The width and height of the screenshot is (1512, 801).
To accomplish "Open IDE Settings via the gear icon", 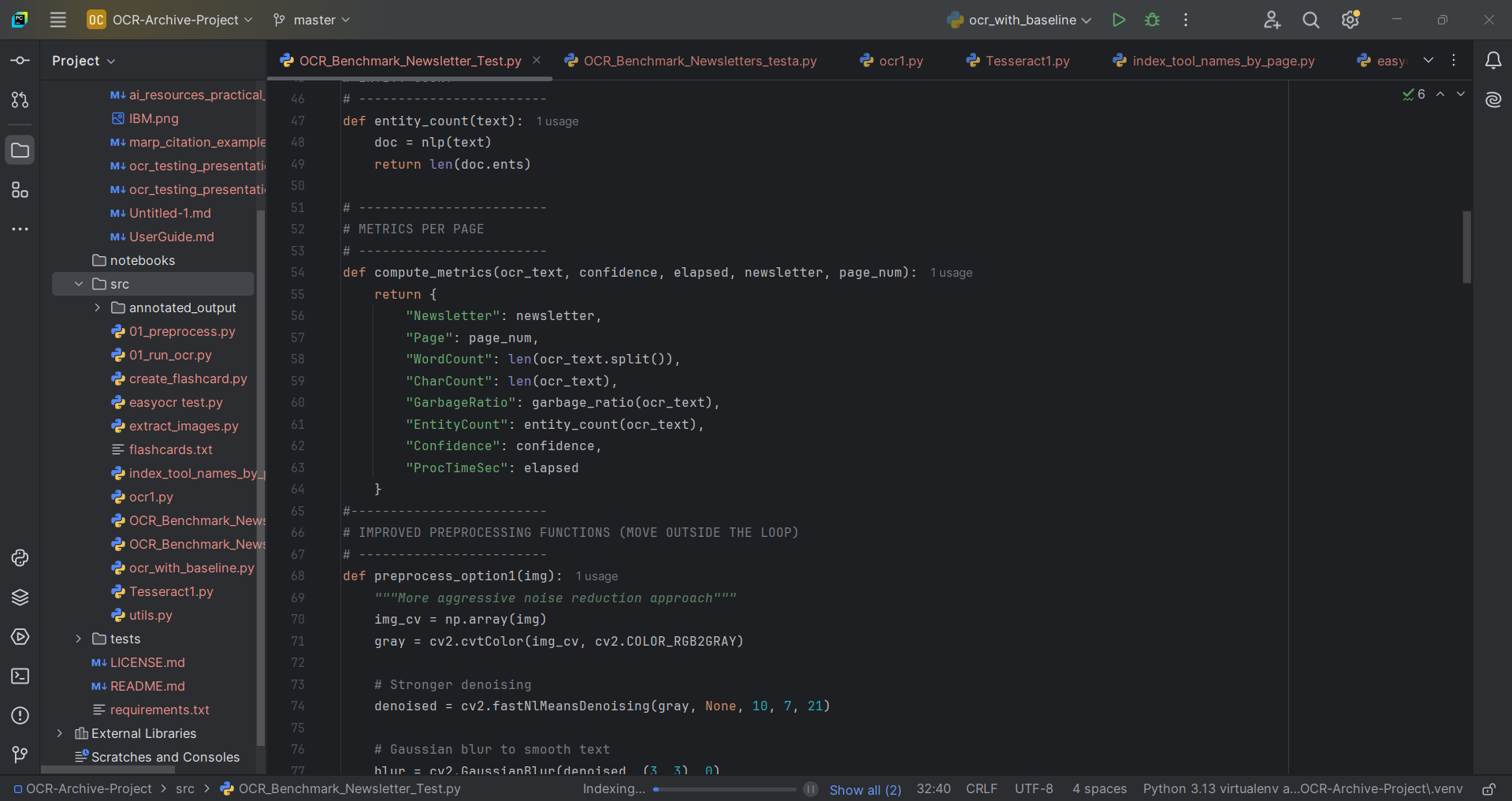I will coord(1350,20).
